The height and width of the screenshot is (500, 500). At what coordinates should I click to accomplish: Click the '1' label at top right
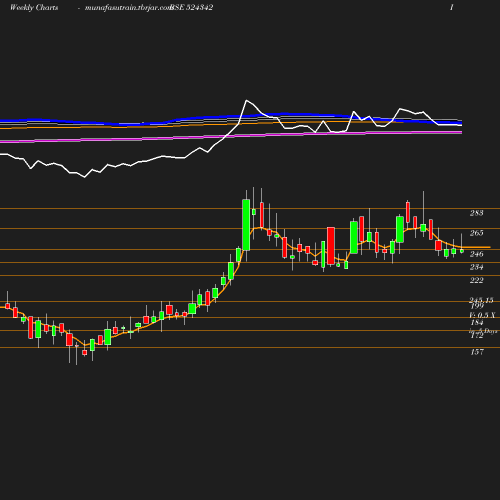[452, 8]
